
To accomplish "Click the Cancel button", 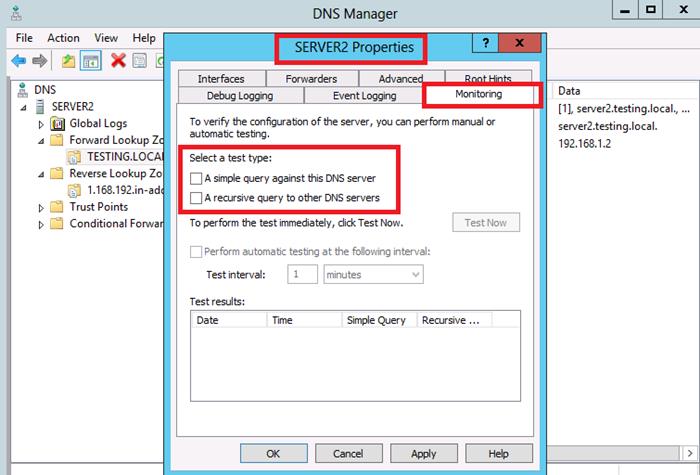I will pos(348,454).
